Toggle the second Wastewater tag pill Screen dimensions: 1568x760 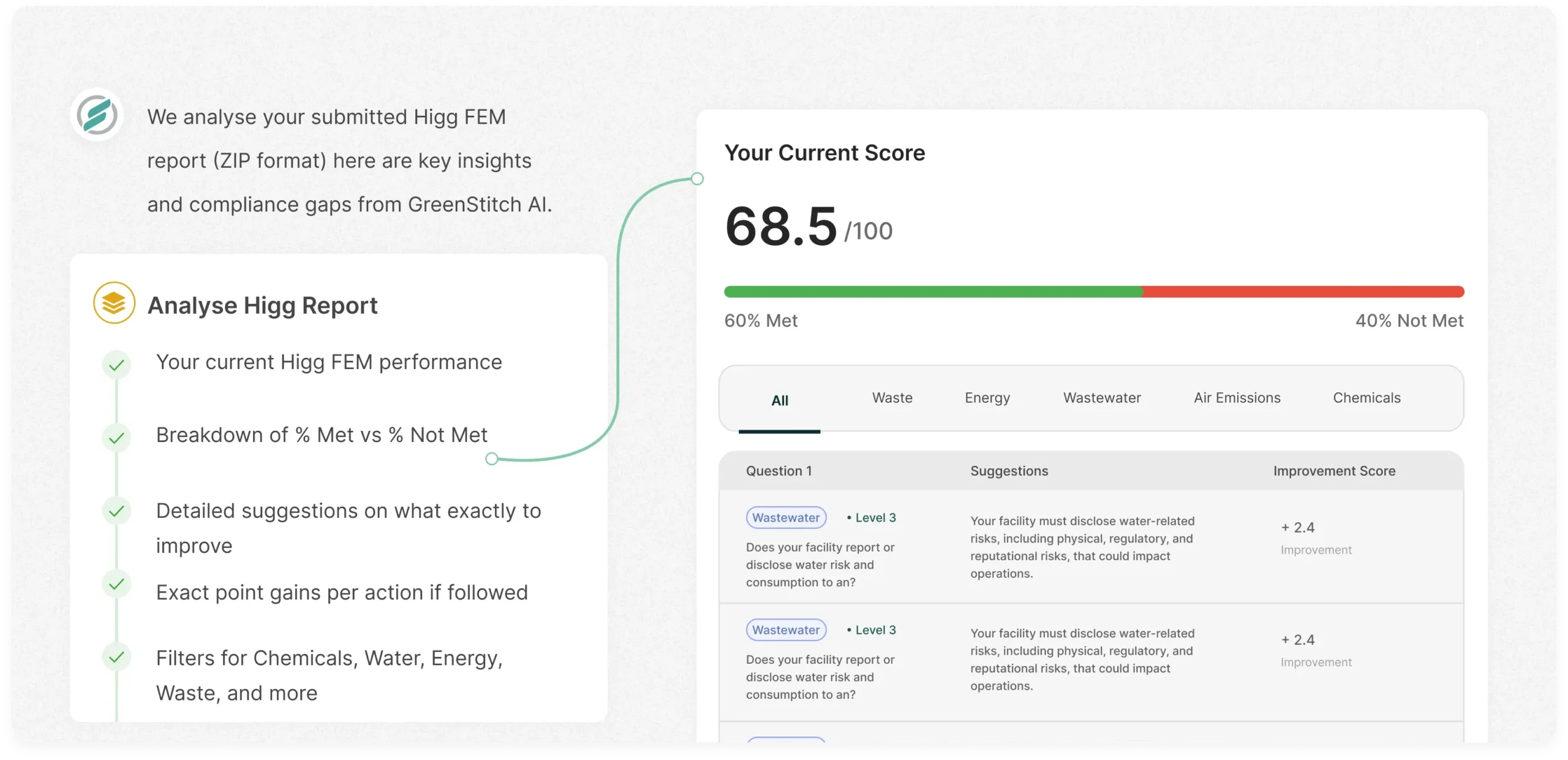[x=786, y=629]
